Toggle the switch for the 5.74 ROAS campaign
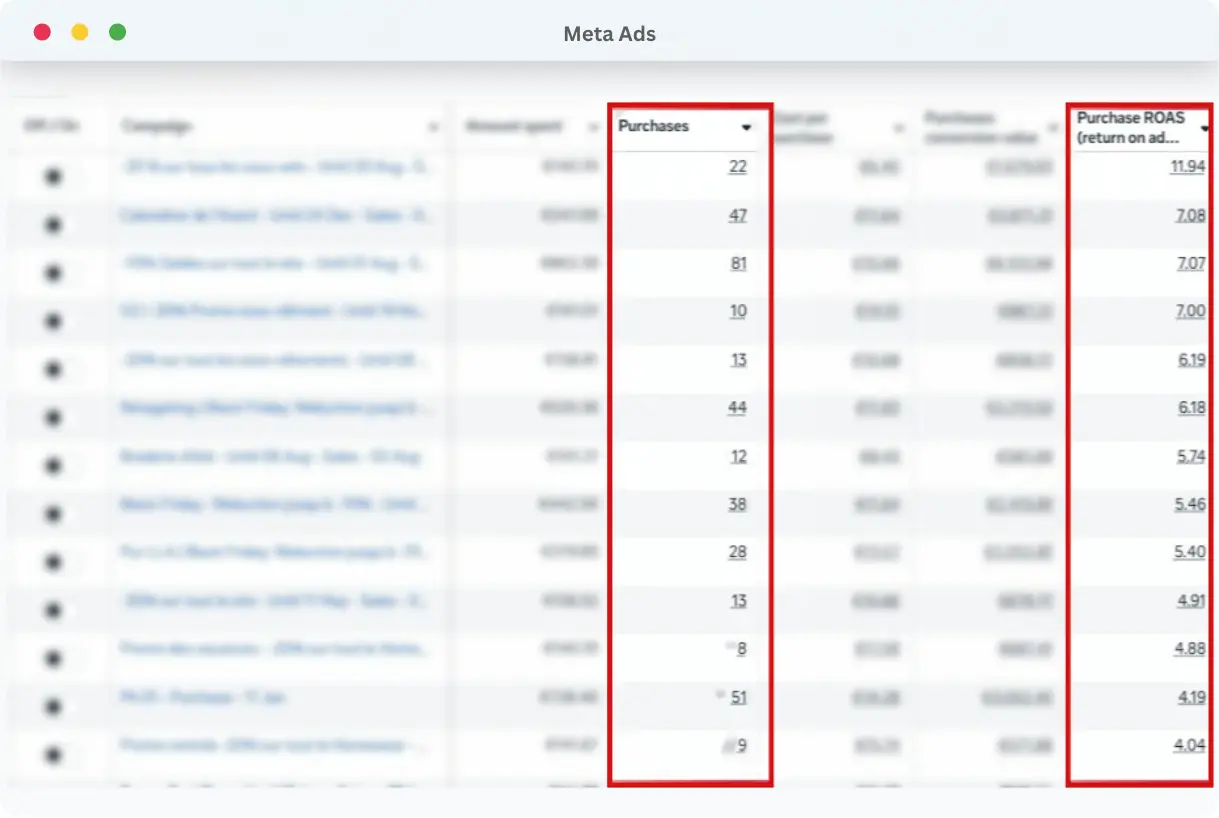The image size is (1219, 818). coord(53,466)
